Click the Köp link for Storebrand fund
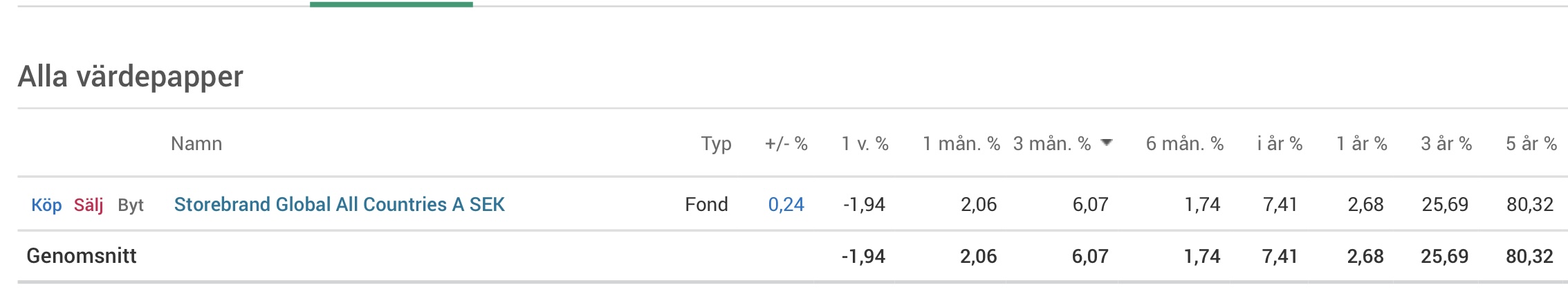Screen dimensions: 1568x303 coord(46,205)
